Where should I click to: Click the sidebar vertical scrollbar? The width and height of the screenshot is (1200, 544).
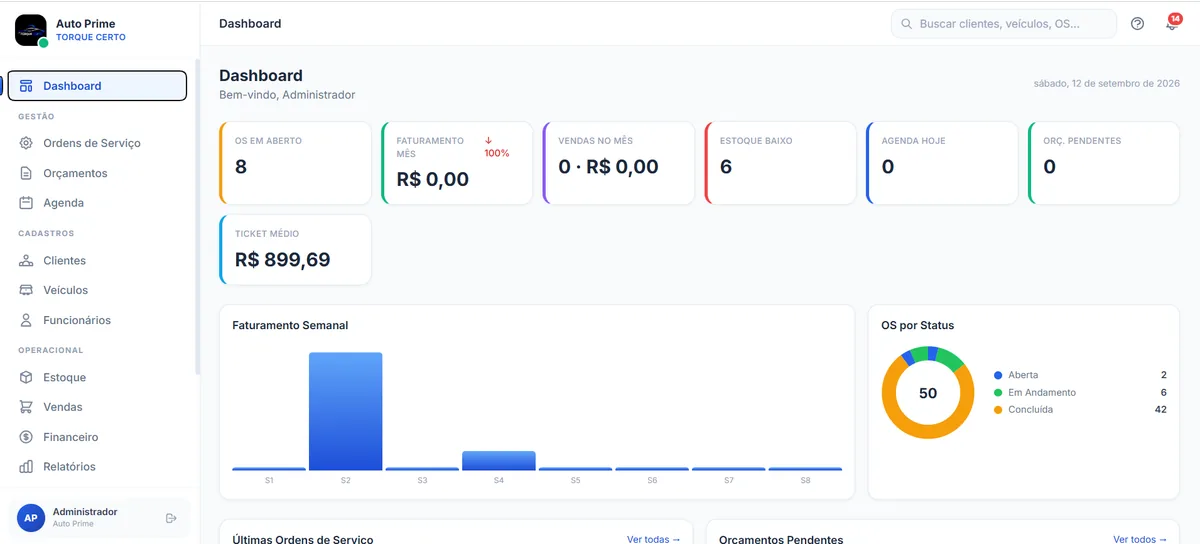(x=197, y=217)
